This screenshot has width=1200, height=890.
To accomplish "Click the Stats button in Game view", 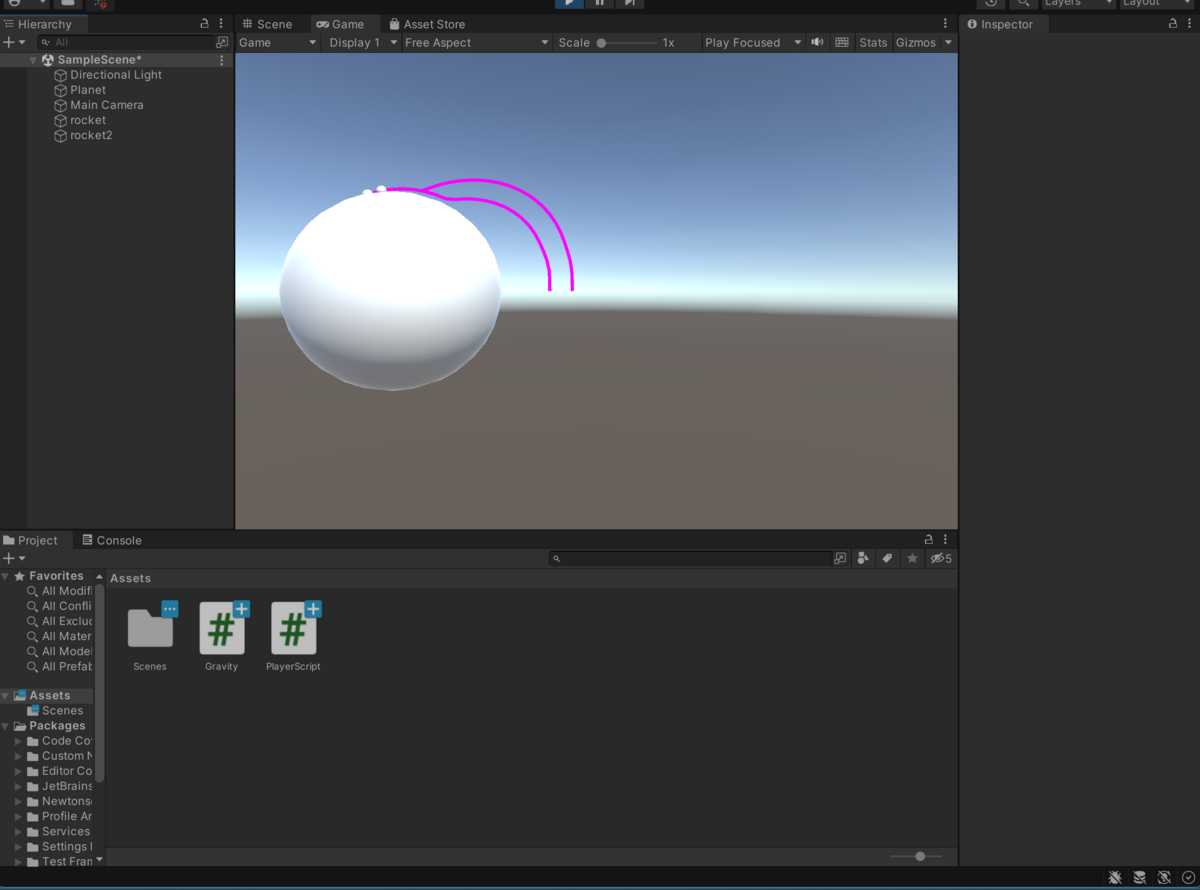I will 873,42.
